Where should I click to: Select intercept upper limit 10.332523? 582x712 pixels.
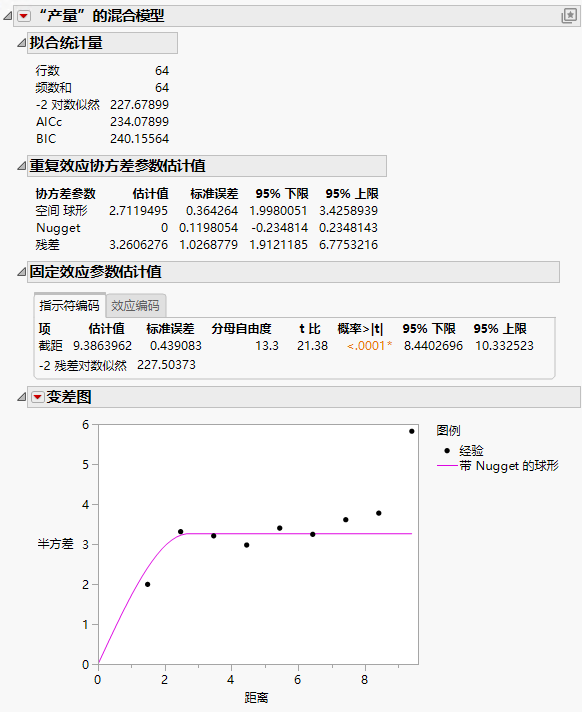504,346
